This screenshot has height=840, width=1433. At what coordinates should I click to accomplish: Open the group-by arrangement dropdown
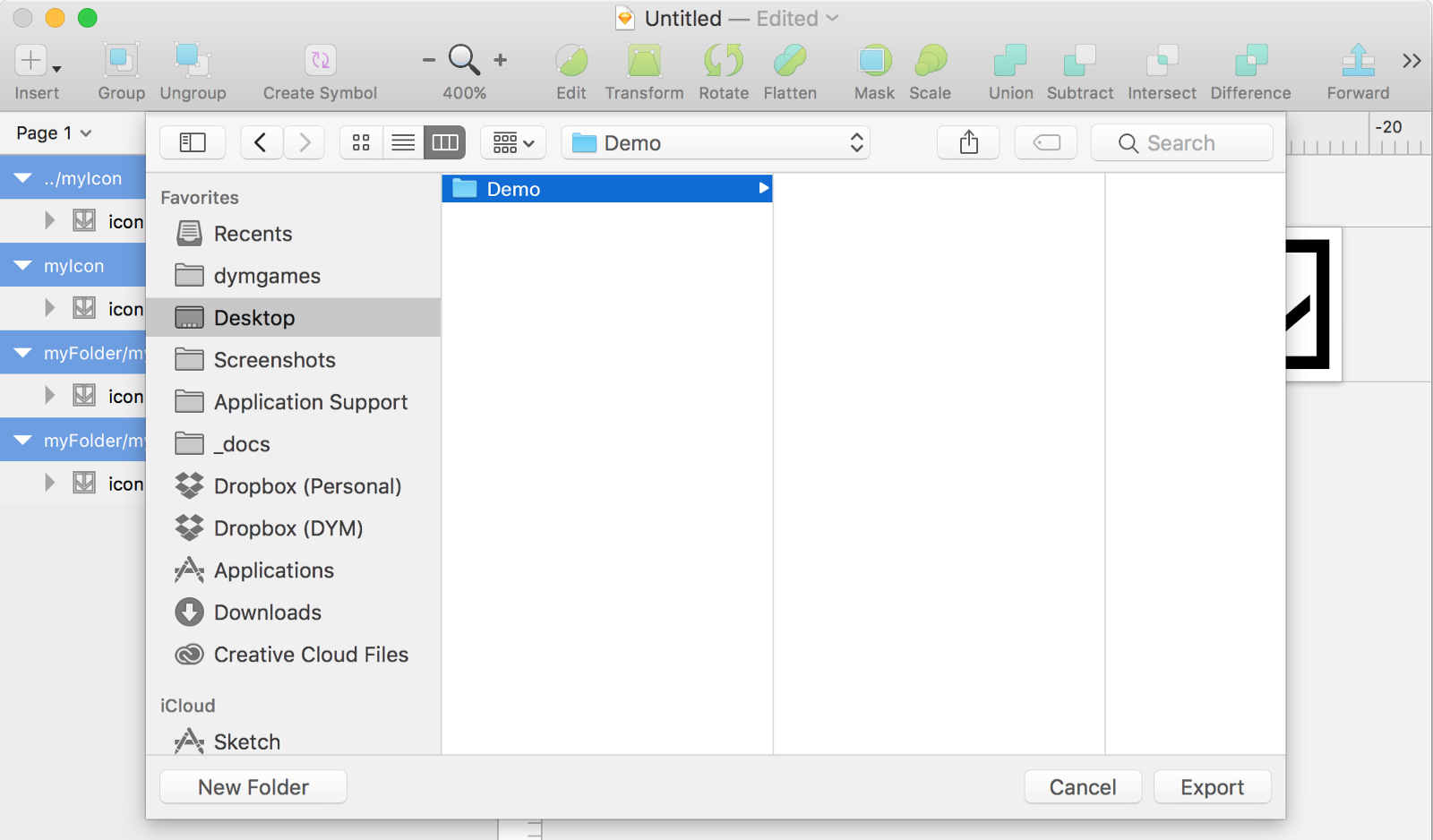513,142
